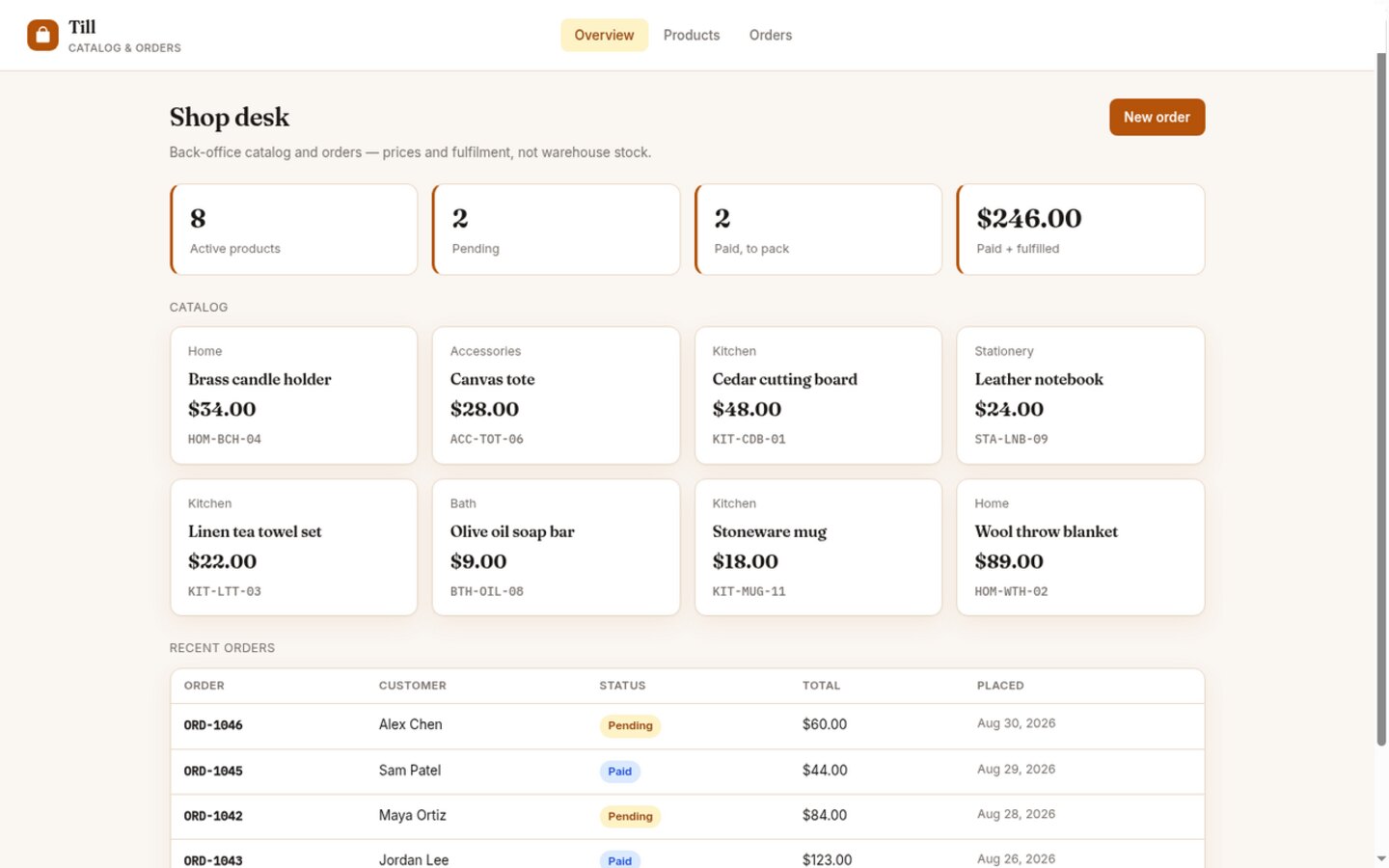Click the $84.00 order total

[825, 815]
